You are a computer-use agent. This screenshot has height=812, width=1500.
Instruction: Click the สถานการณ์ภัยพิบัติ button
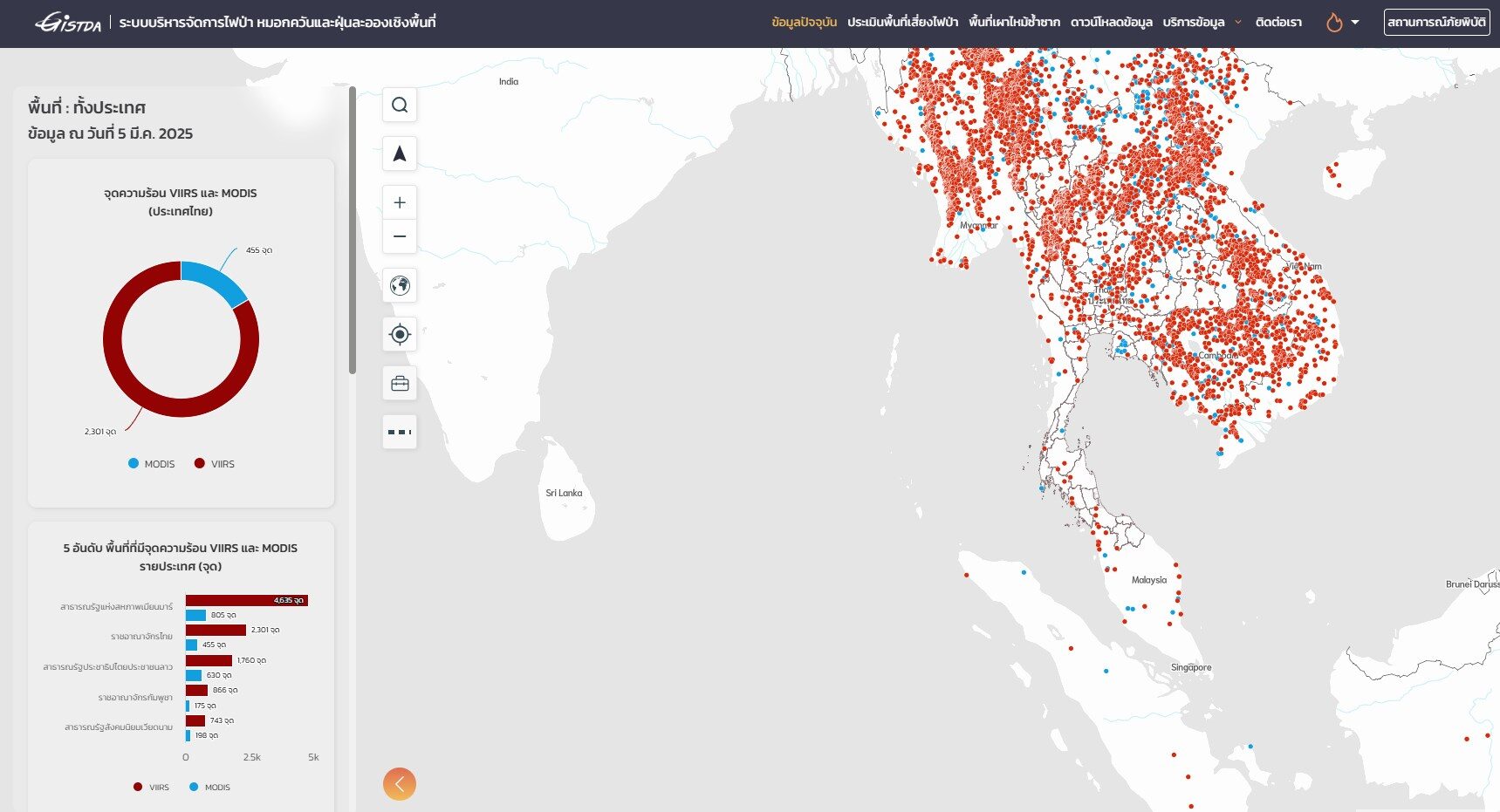tap(1436, 23)
